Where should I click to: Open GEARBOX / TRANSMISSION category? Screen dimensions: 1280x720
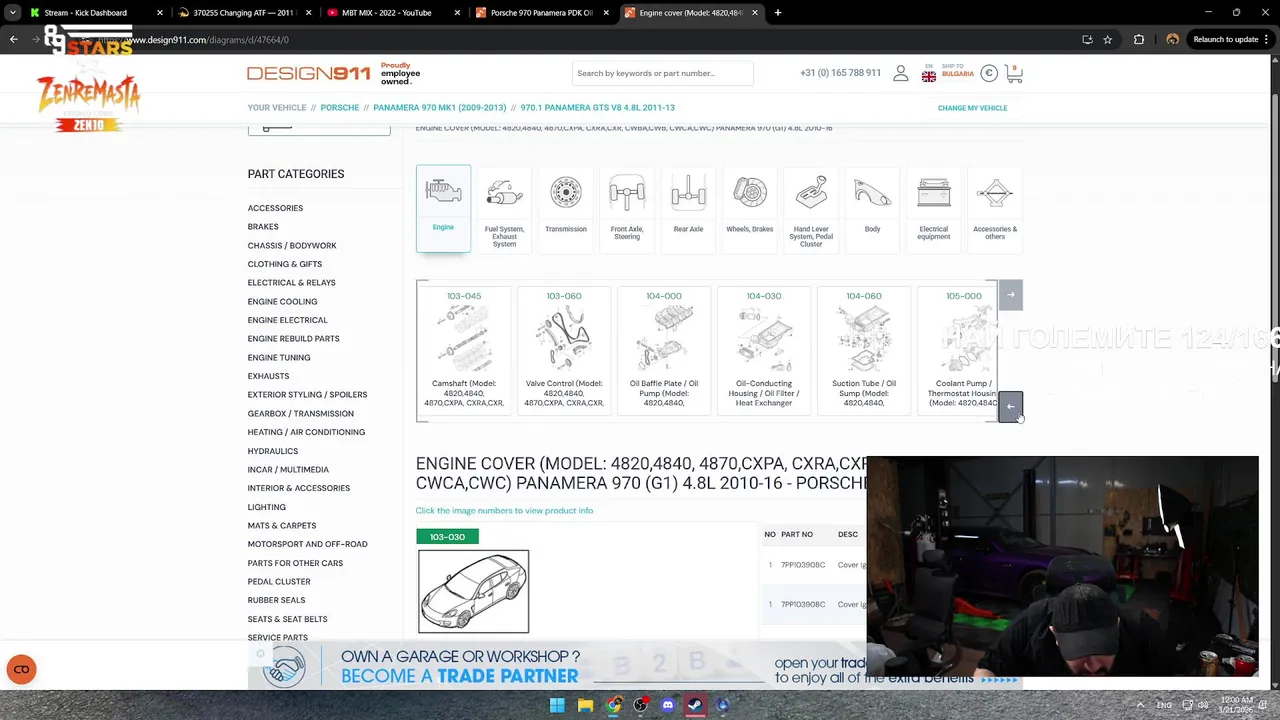(300, 414)
